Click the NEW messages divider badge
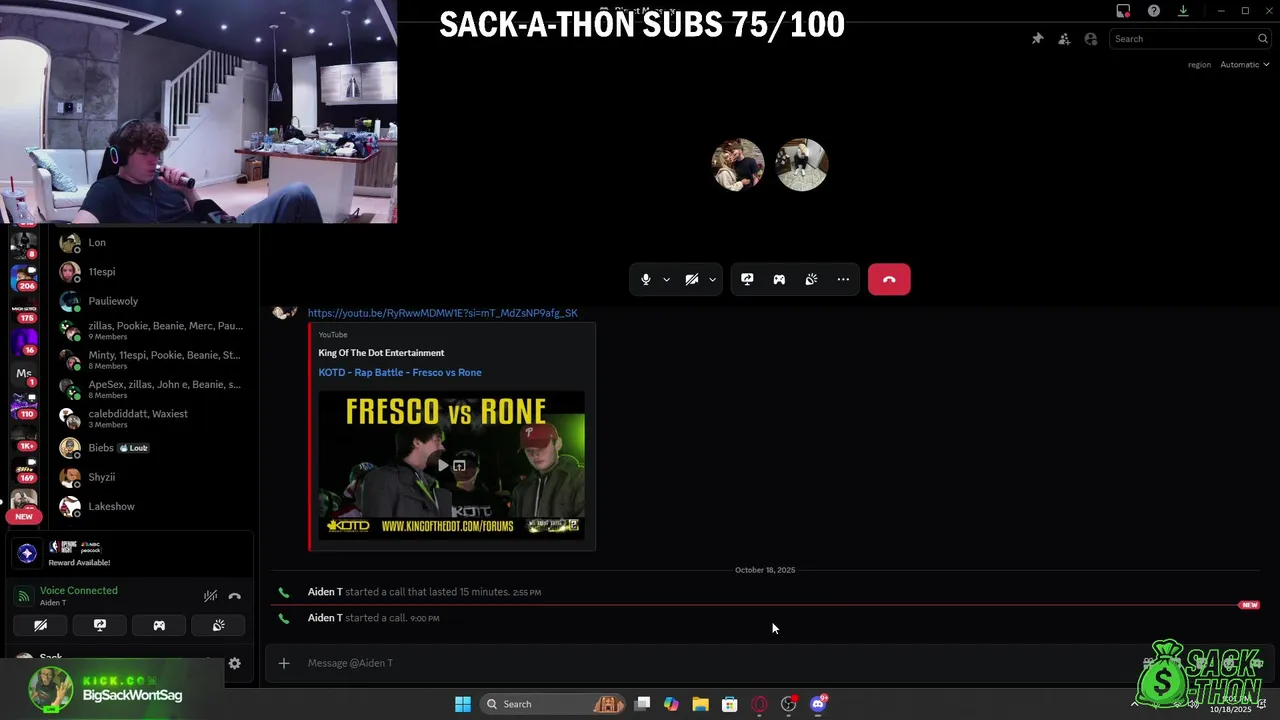 1248,605
